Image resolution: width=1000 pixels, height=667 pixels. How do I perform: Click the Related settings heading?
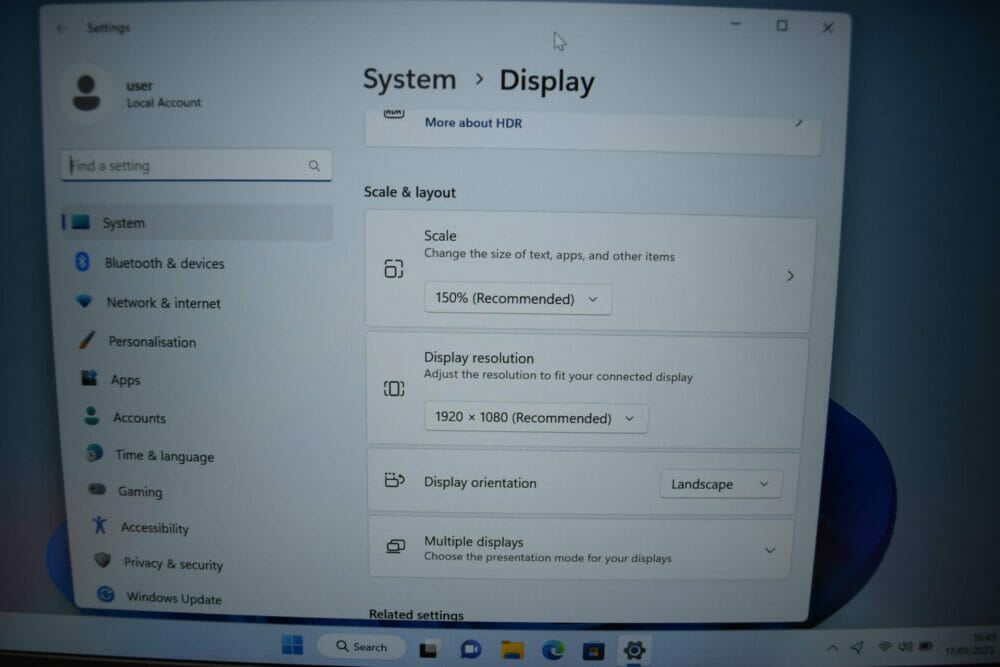tap(416, 615)
